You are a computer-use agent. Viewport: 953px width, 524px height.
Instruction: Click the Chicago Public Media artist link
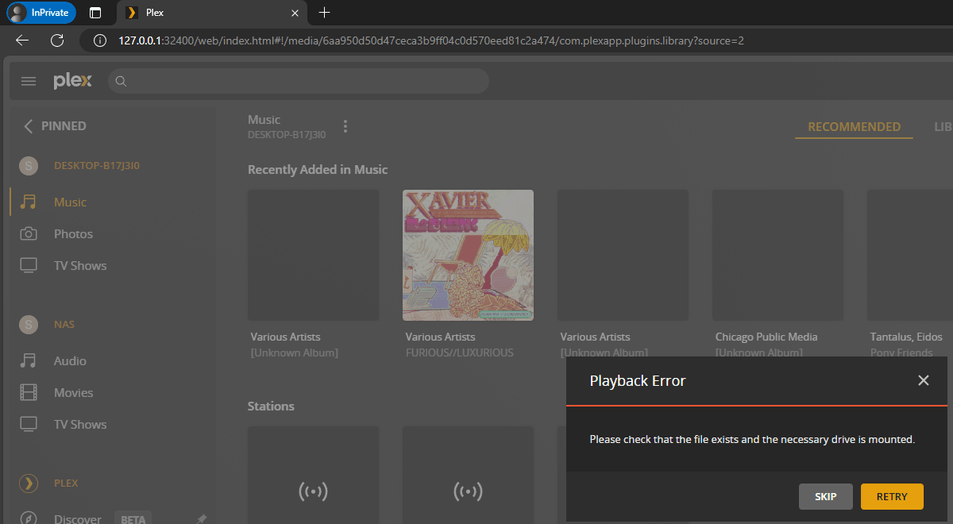766,337
